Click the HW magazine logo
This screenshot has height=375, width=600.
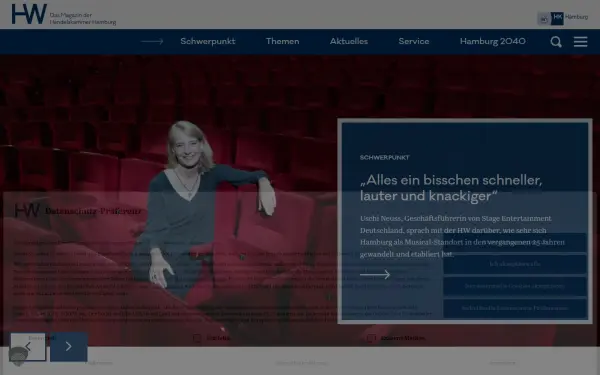click(x=29, y=14)
